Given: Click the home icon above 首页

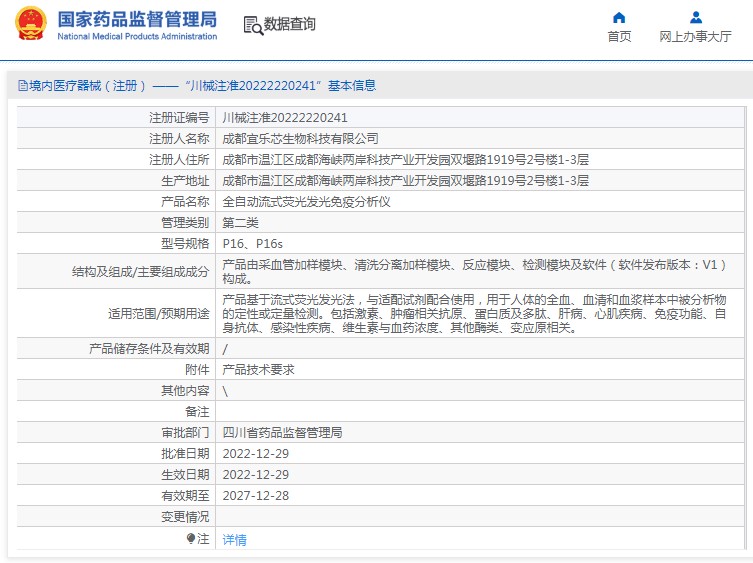Looking at the screenshot, I should pyautogui.click(x=619, y=18).
